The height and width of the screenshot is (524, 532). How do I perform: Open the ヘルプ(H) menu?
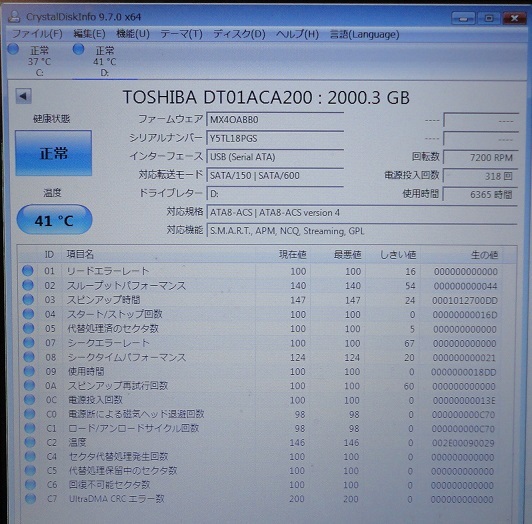pos(297,34)
